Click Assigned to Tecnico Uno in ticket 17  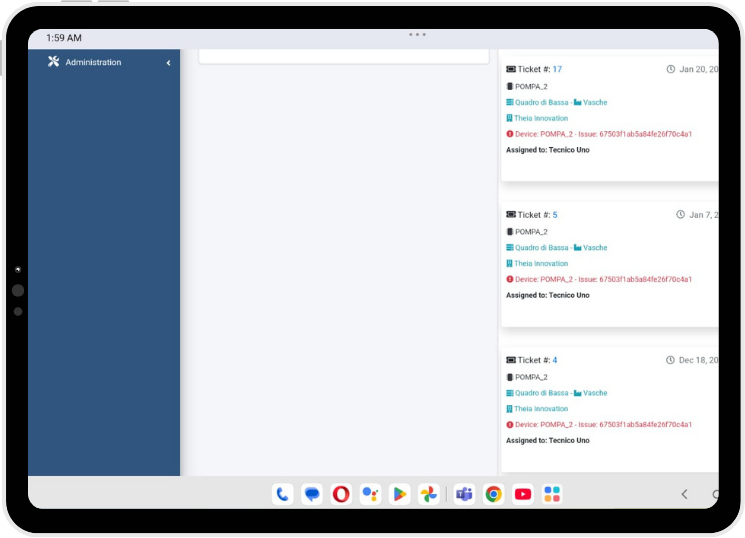pos(548,150)
